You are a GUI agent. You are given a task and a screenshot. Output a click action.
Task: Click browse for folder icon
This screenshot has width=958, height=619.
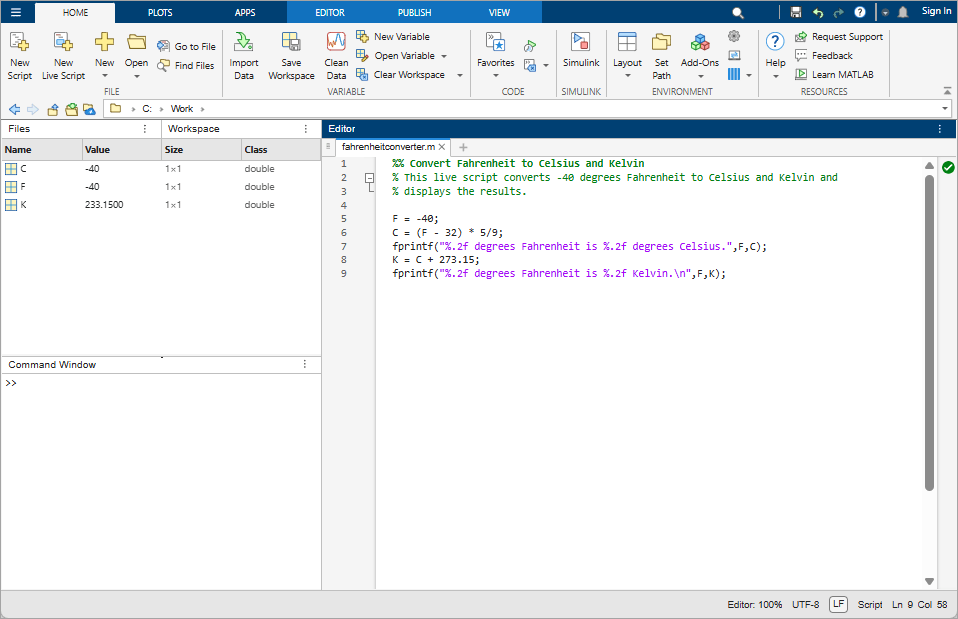tap(71, 109)
